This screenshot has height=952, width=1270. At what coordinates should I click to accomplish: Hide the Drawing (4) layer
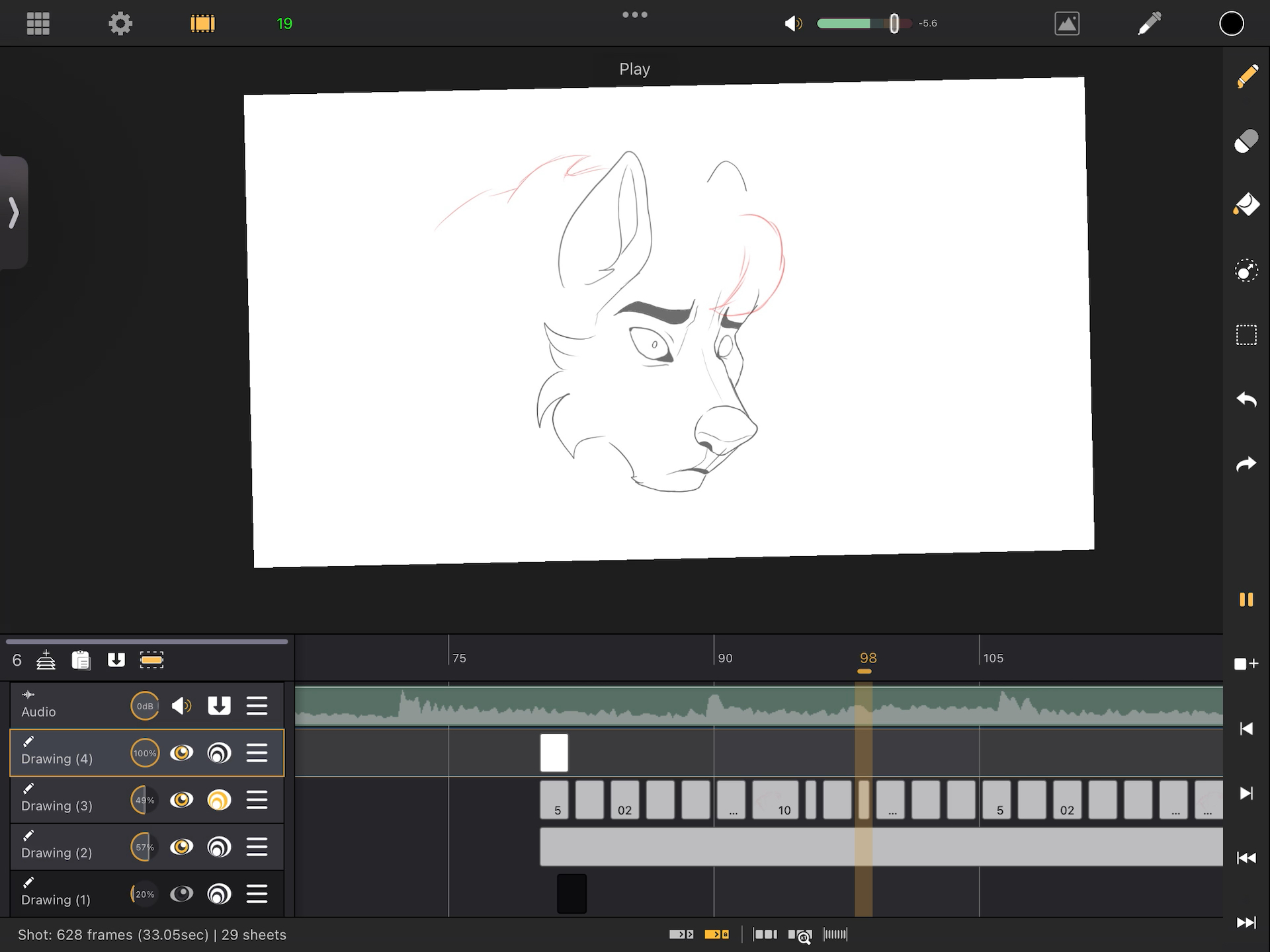click(181, 753)
